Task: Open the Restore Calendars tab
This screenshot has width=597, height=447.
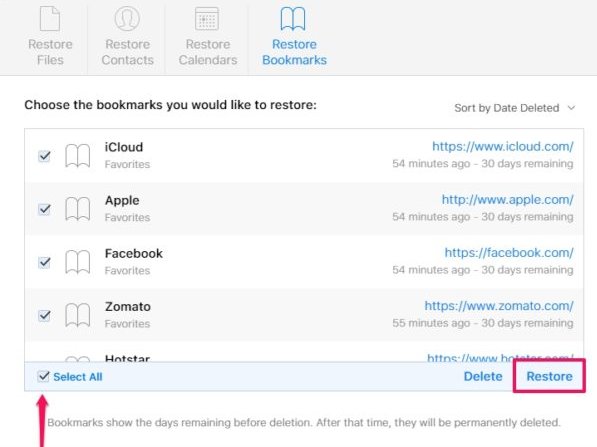Action: [208, 37]
